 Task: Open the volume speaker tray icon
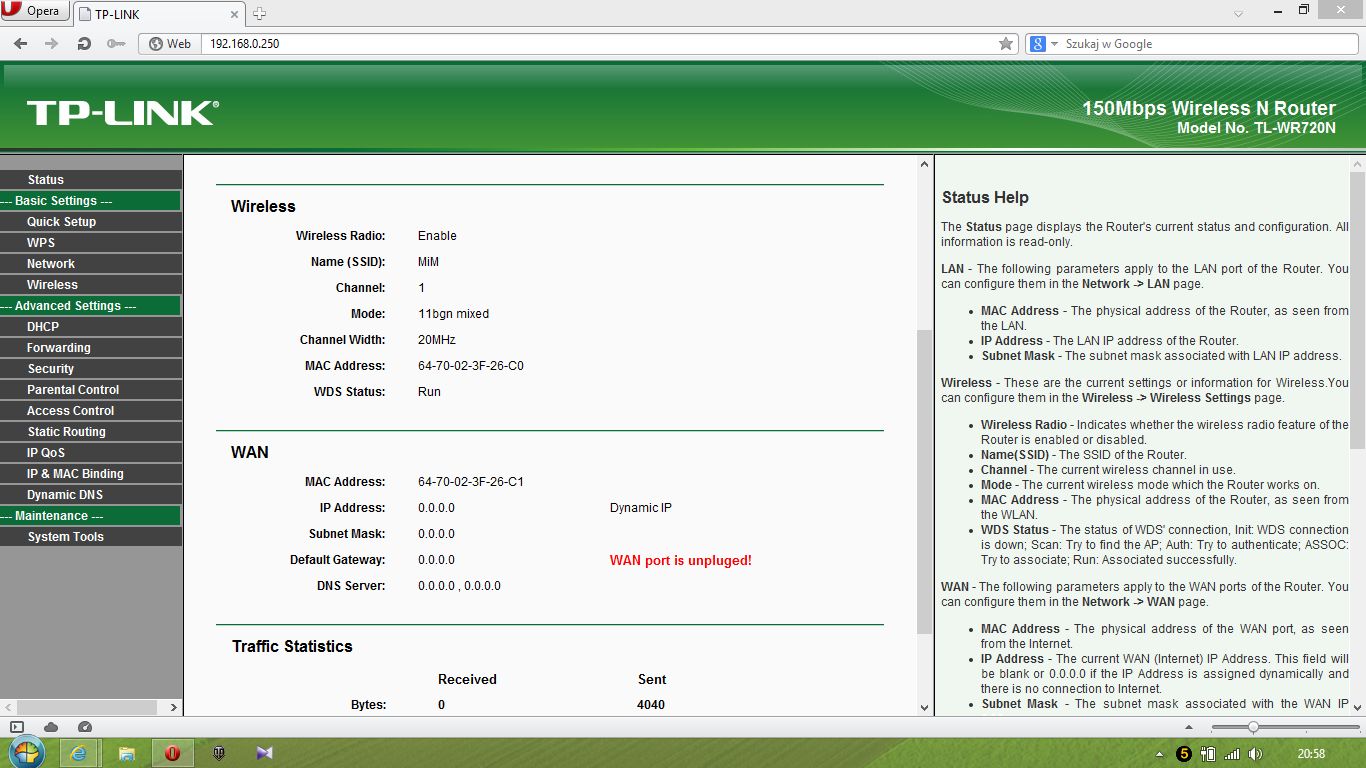click(1255, 754)
